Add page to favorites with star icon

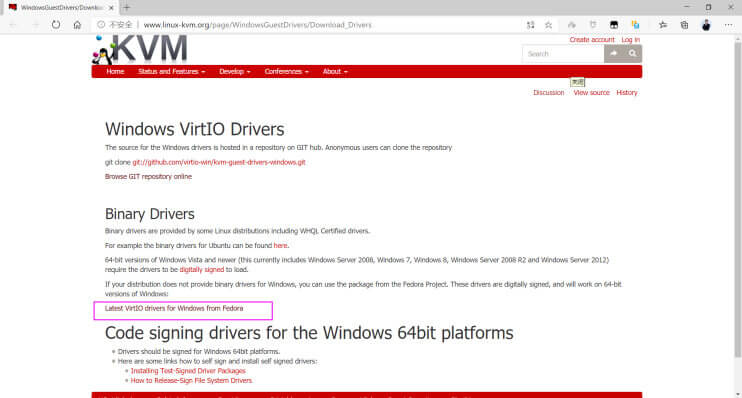pos(548,25)
